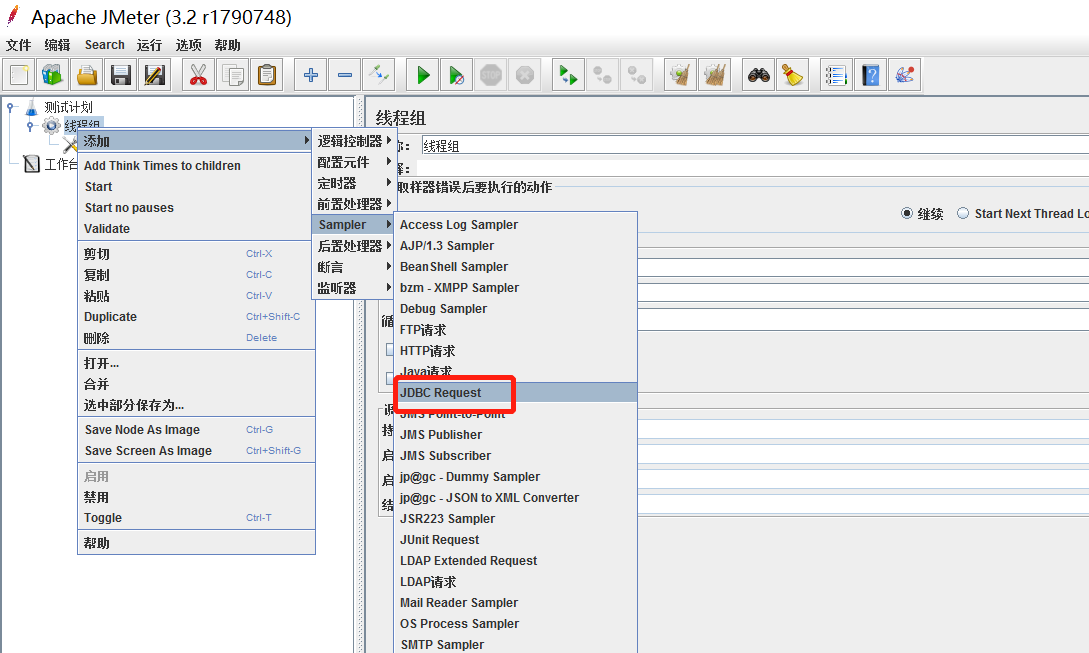The height and width of the screenshot is (653, 1089).
Task: Click the Toggle enable/disable icon
Action: tap(379, 75)
